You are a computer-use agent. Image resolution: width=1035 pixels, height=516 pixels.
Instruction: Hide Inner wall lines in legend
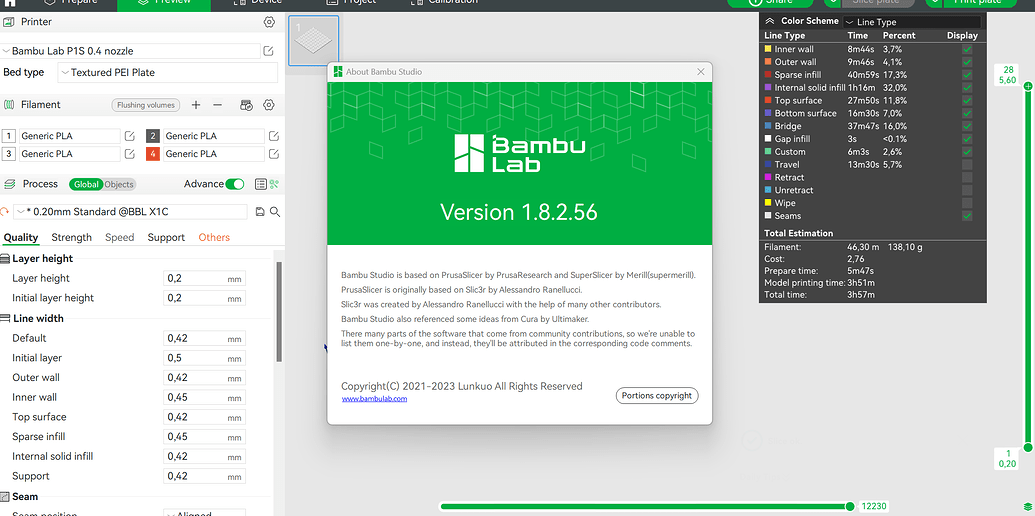coord(967,49)
